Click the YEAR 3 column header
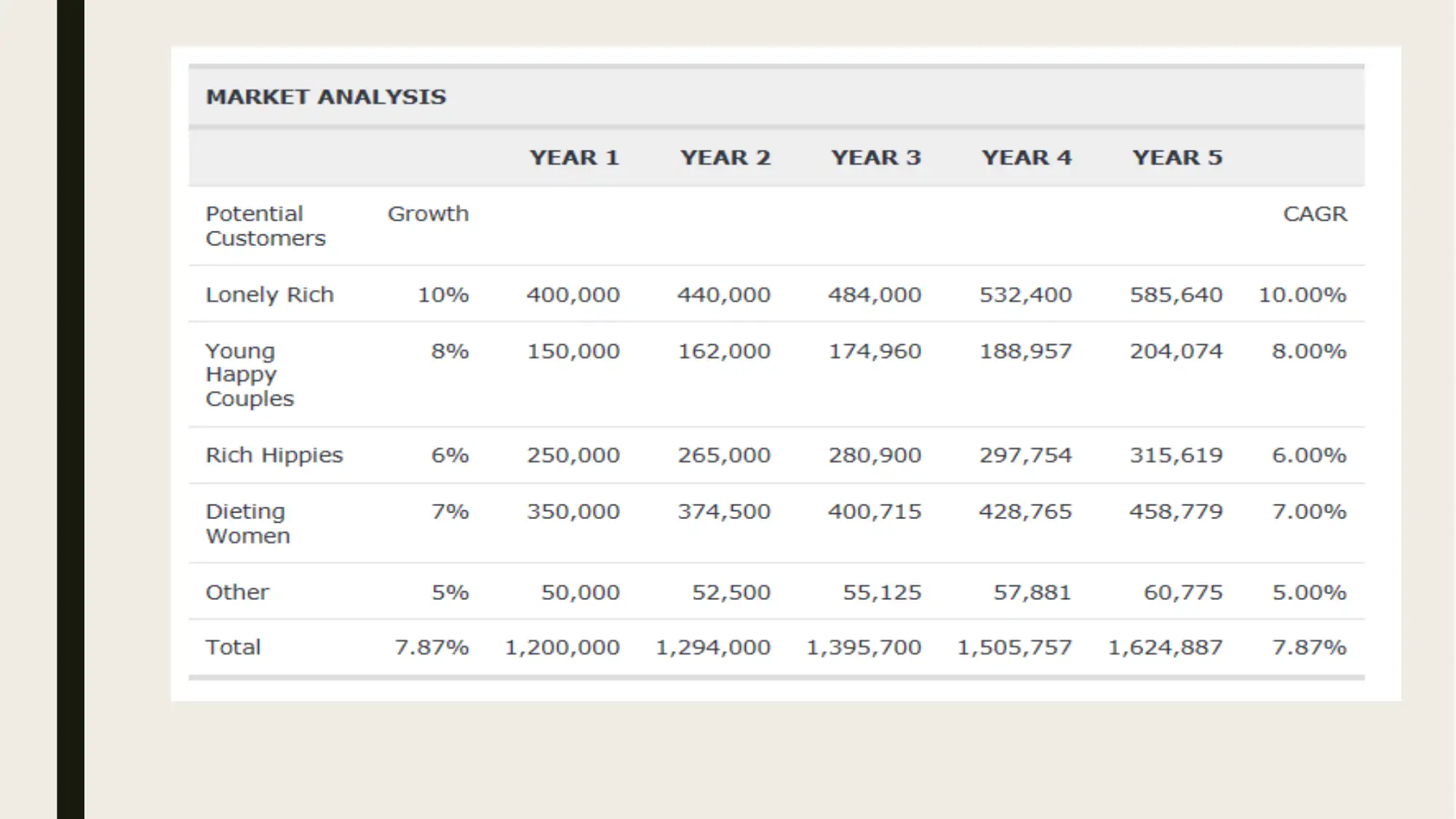 pyautogui.click(x=875, y=157)
